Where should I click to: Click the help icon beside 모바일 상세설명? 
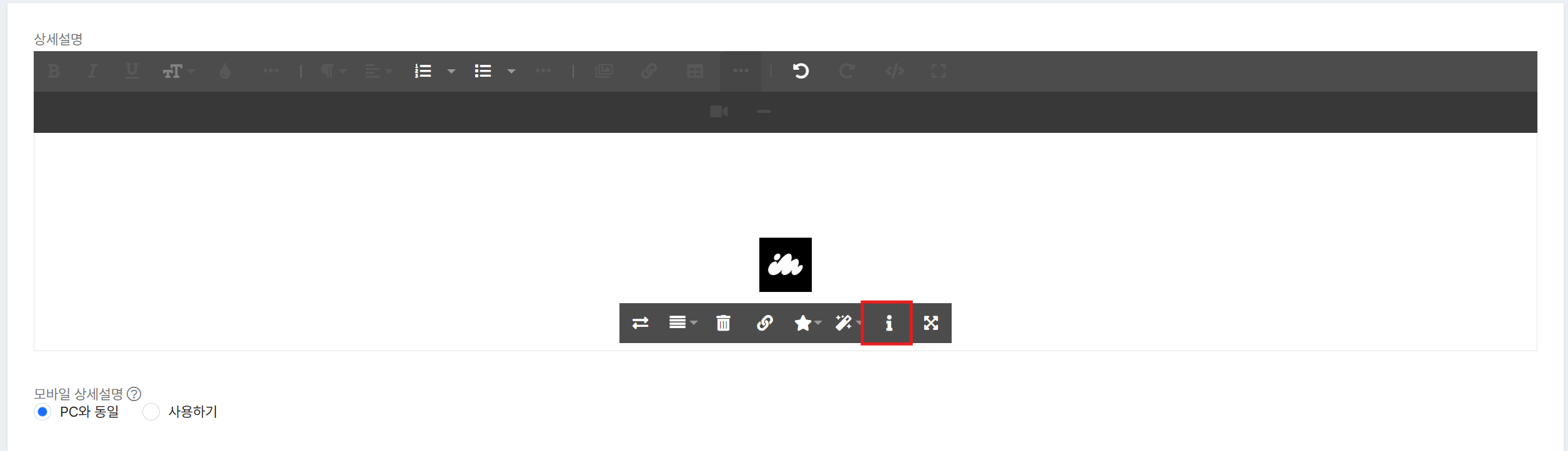(134, 394)
